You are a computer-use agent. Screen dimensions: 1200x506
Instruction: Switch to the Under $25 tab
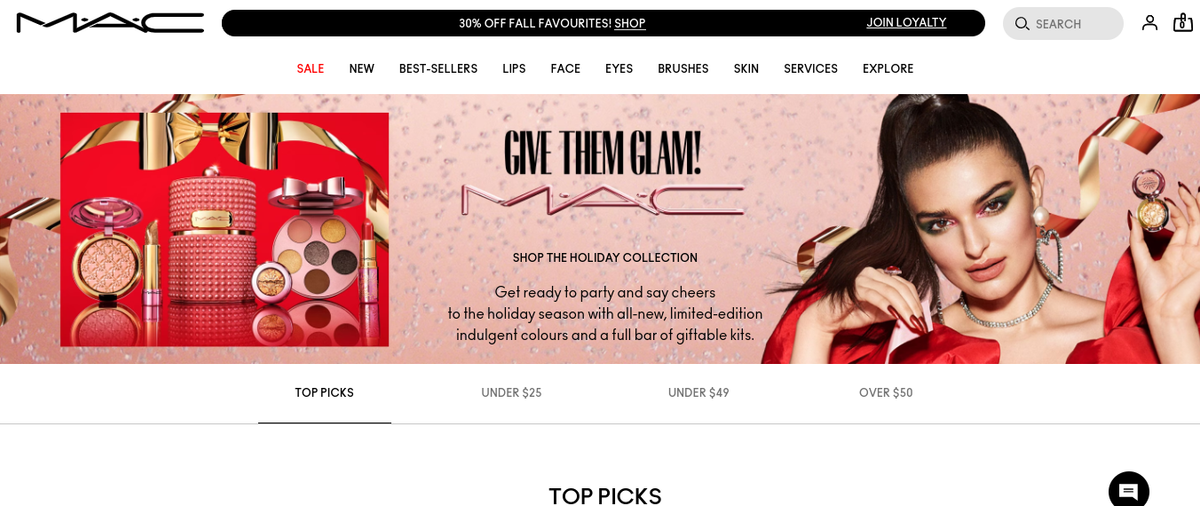point(511,393)
